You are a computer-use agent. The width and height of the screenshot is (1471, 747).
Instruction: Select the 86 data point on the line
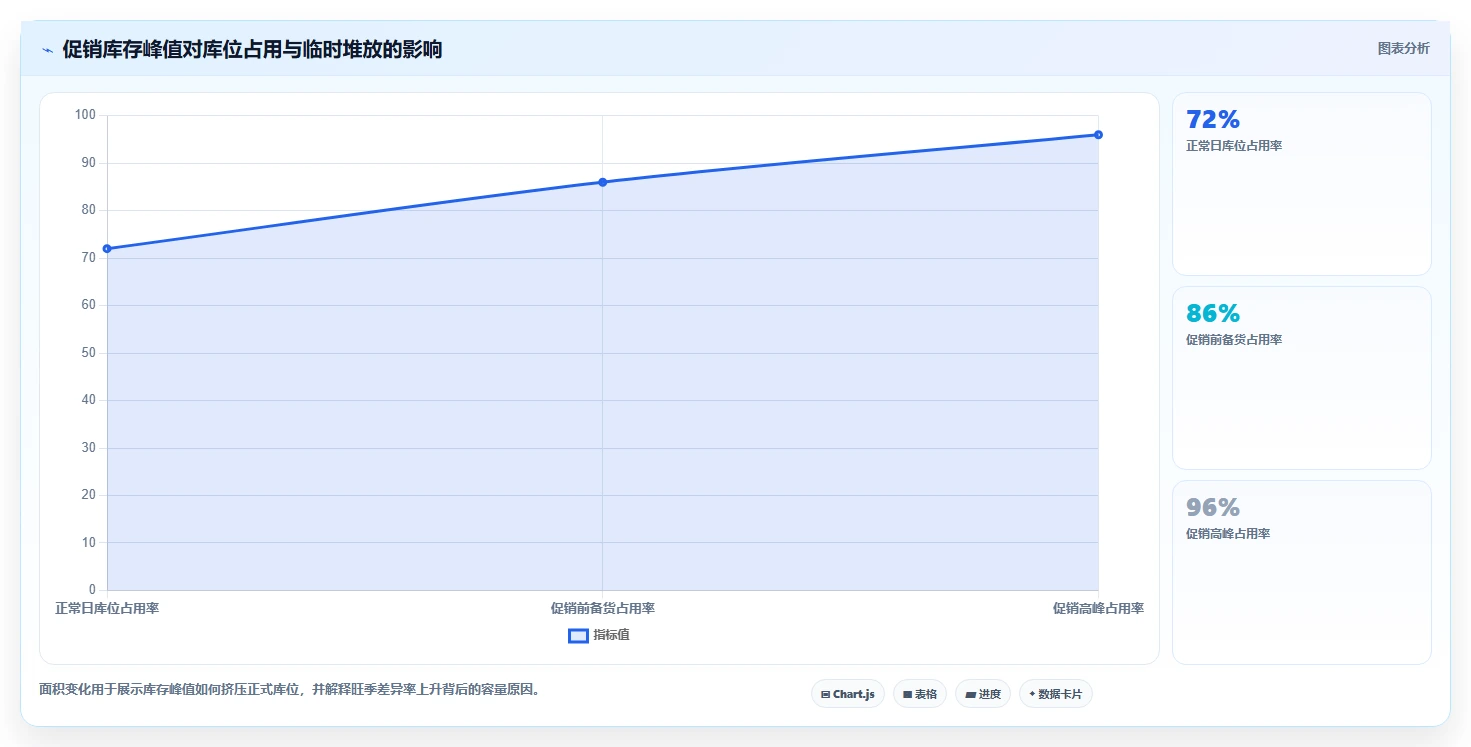(x=602, y=182)
